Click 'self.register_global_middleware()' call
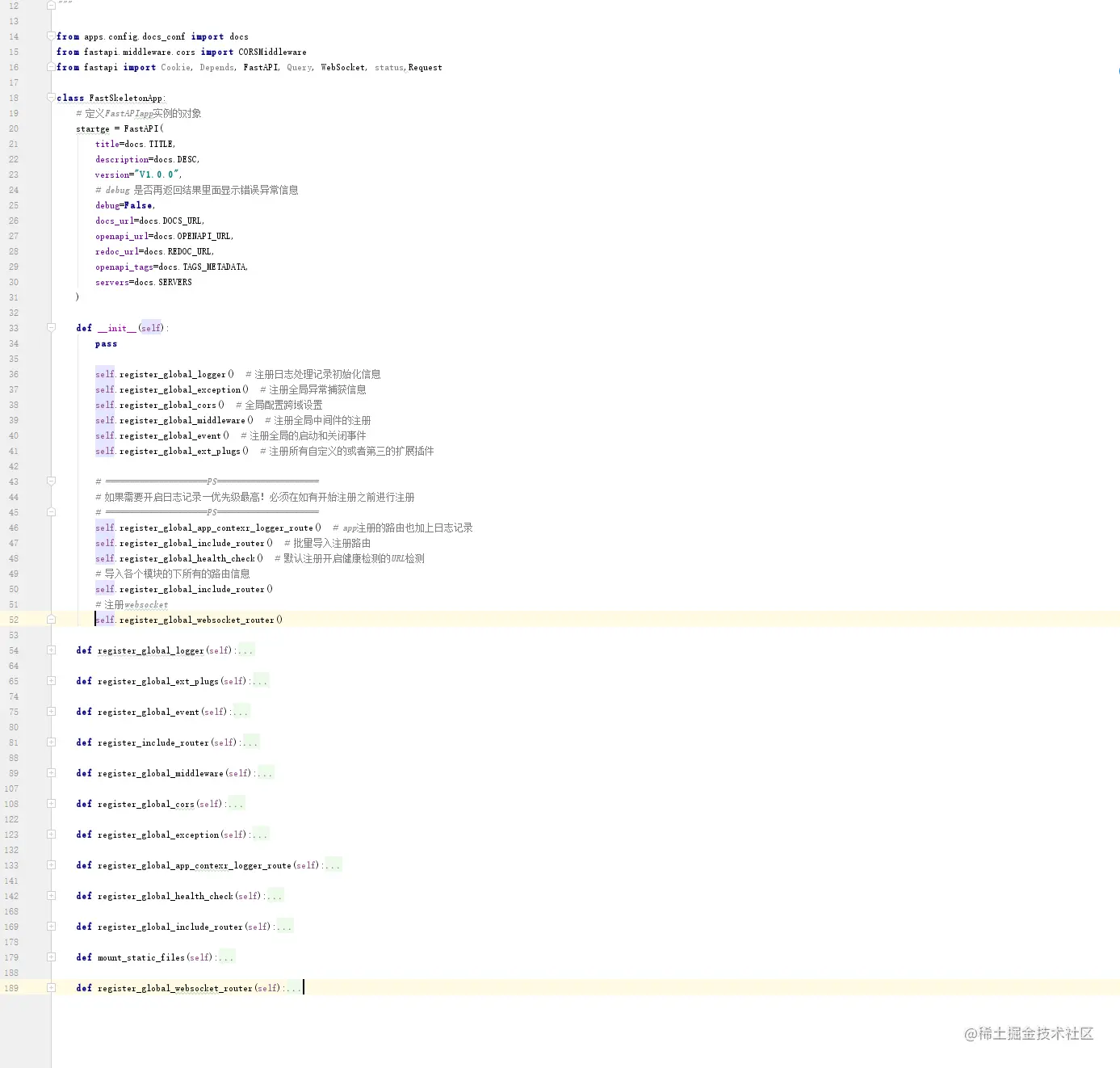Viewport: 1120px width, 1068px height. point(174,420)
